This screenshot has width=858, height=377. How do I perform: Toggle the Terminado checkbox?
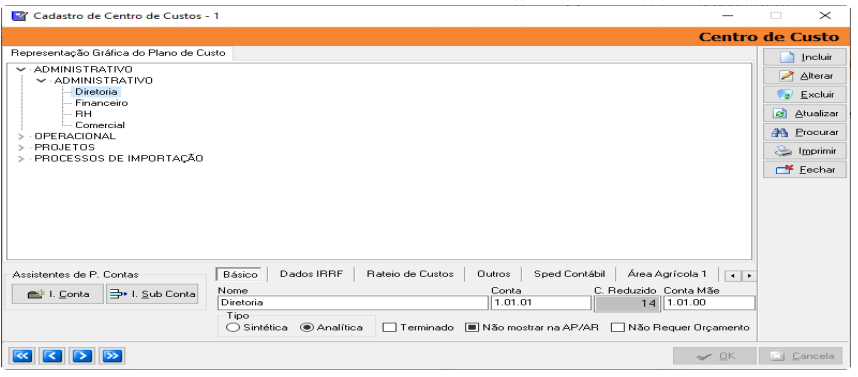(389, 328)
